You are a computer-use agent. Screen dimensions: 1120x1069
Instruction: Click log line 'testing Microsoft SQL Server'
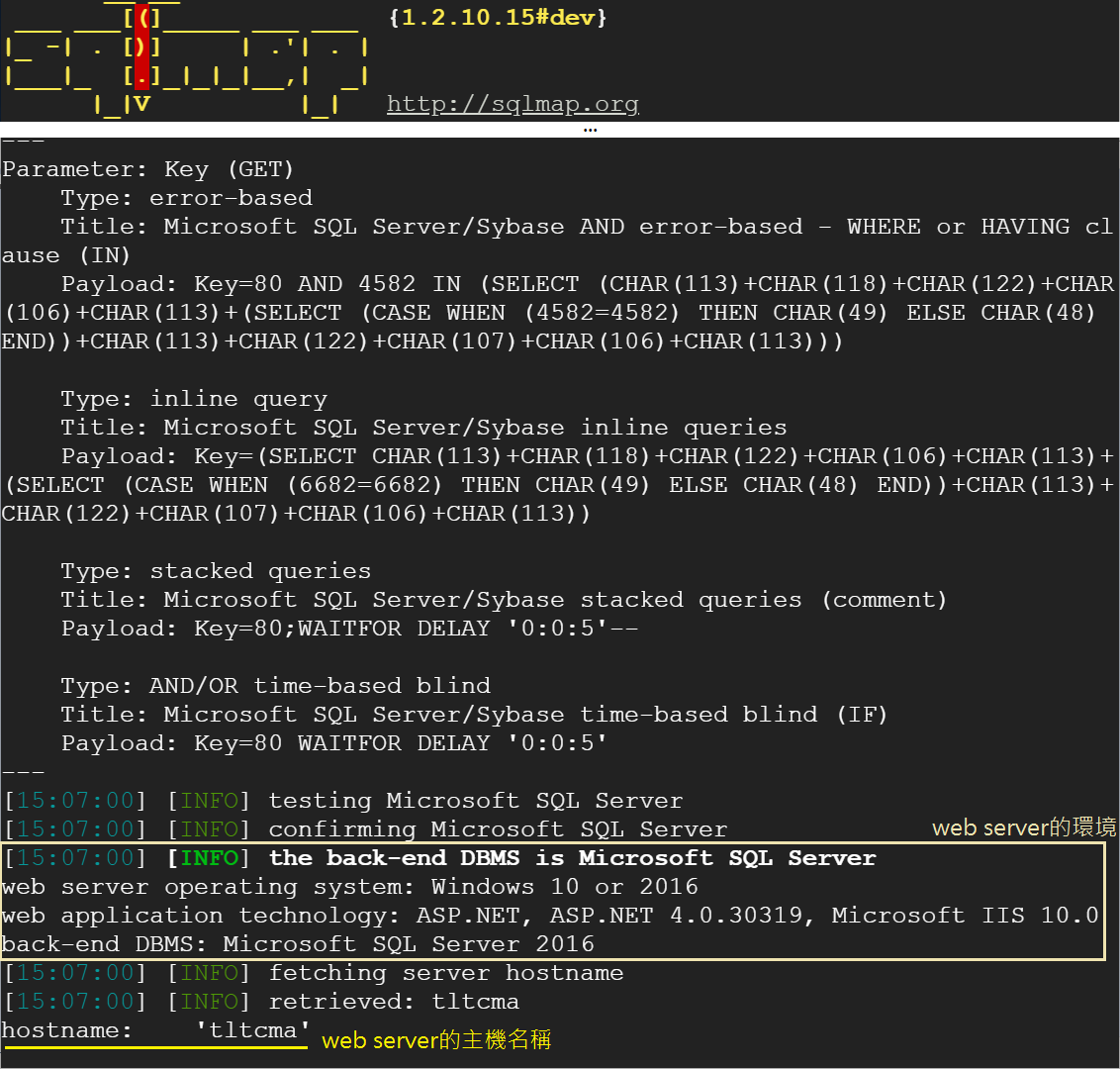(x=476, y=801)
